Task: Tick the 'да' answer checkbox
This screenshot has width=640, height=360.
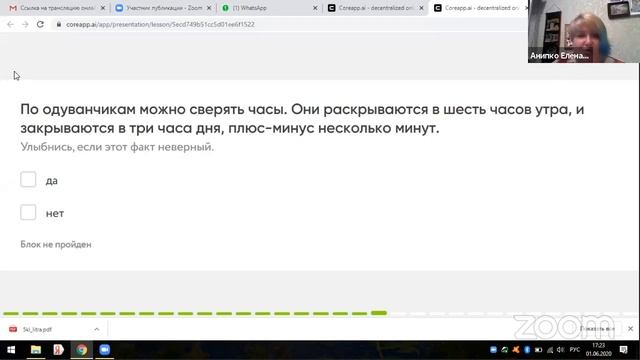Action: pyautogui.click(x=28, y=179)
